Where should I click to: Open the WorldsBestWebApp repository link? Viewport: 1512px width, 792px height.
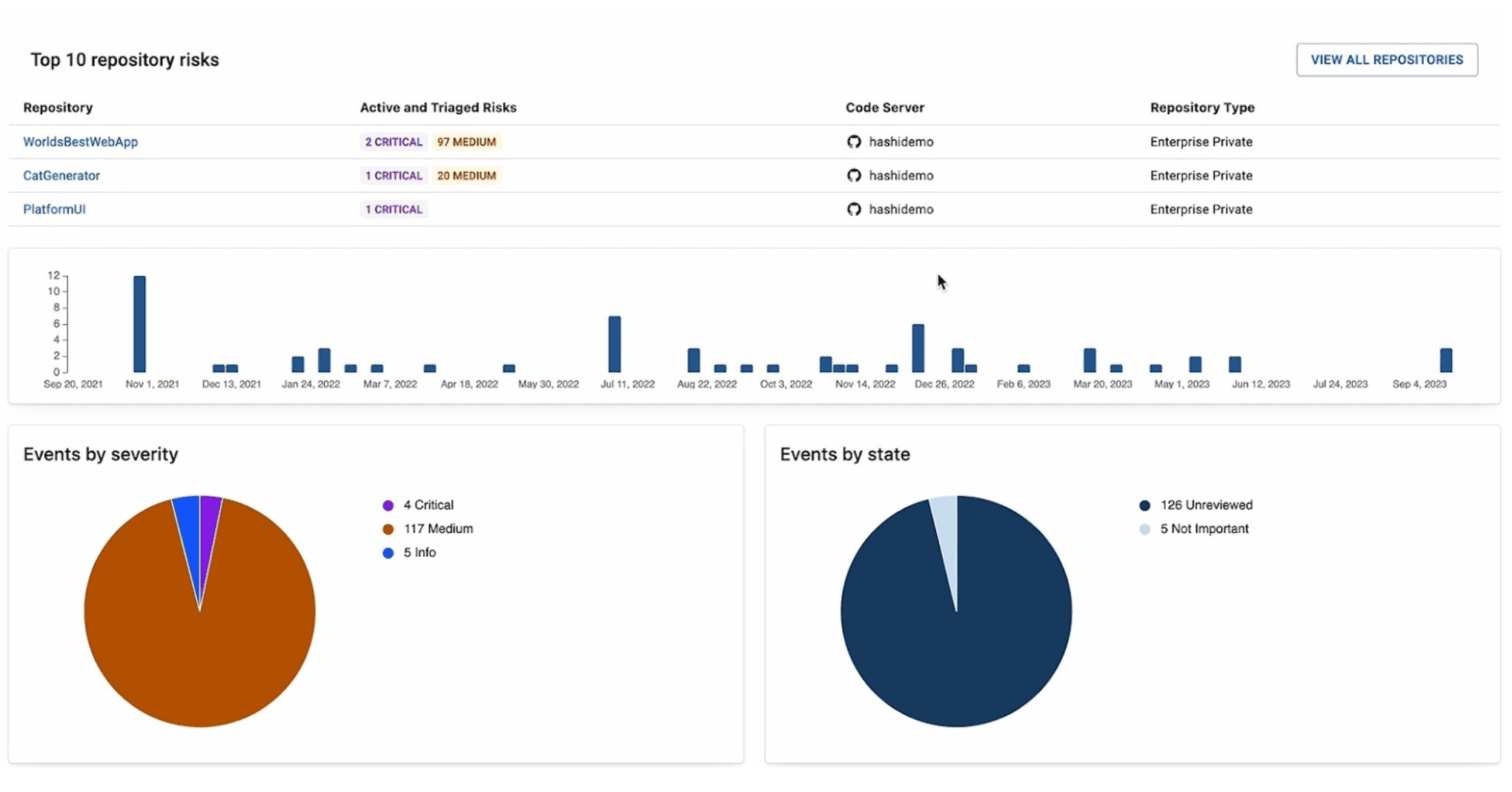coord(80,142)
